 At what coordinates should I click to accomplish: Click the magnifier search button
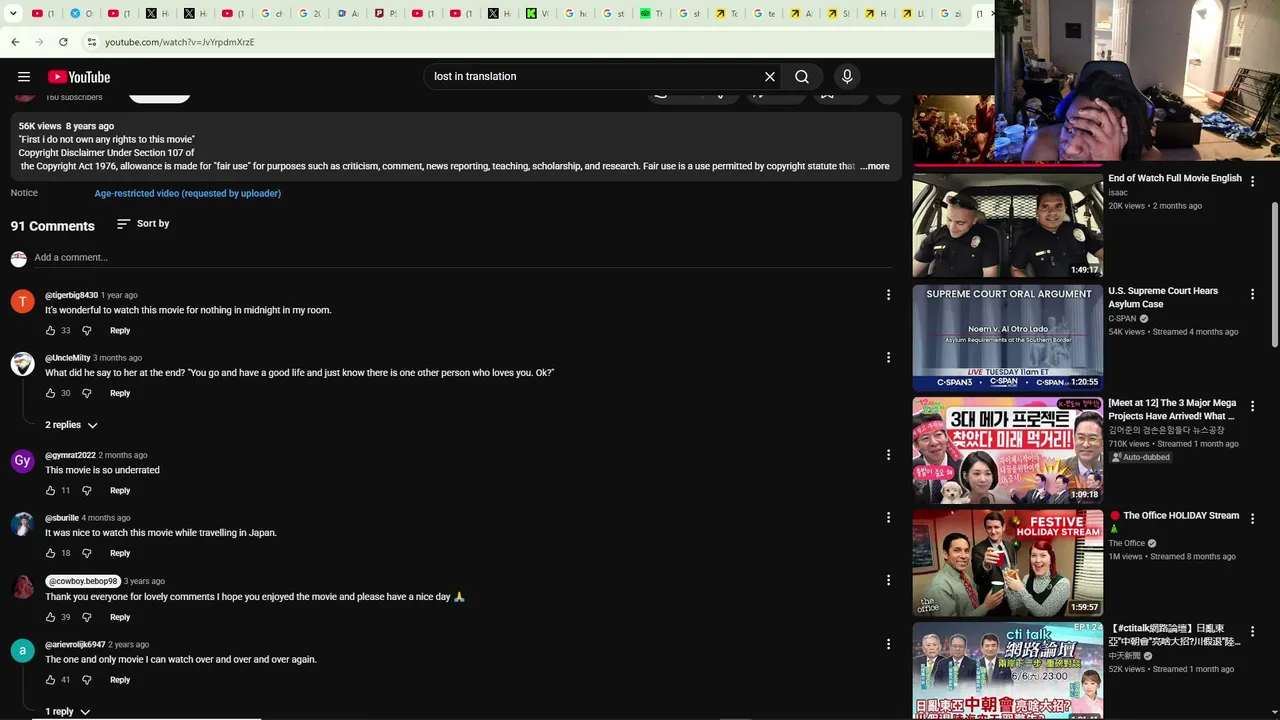tap(802, 77)
